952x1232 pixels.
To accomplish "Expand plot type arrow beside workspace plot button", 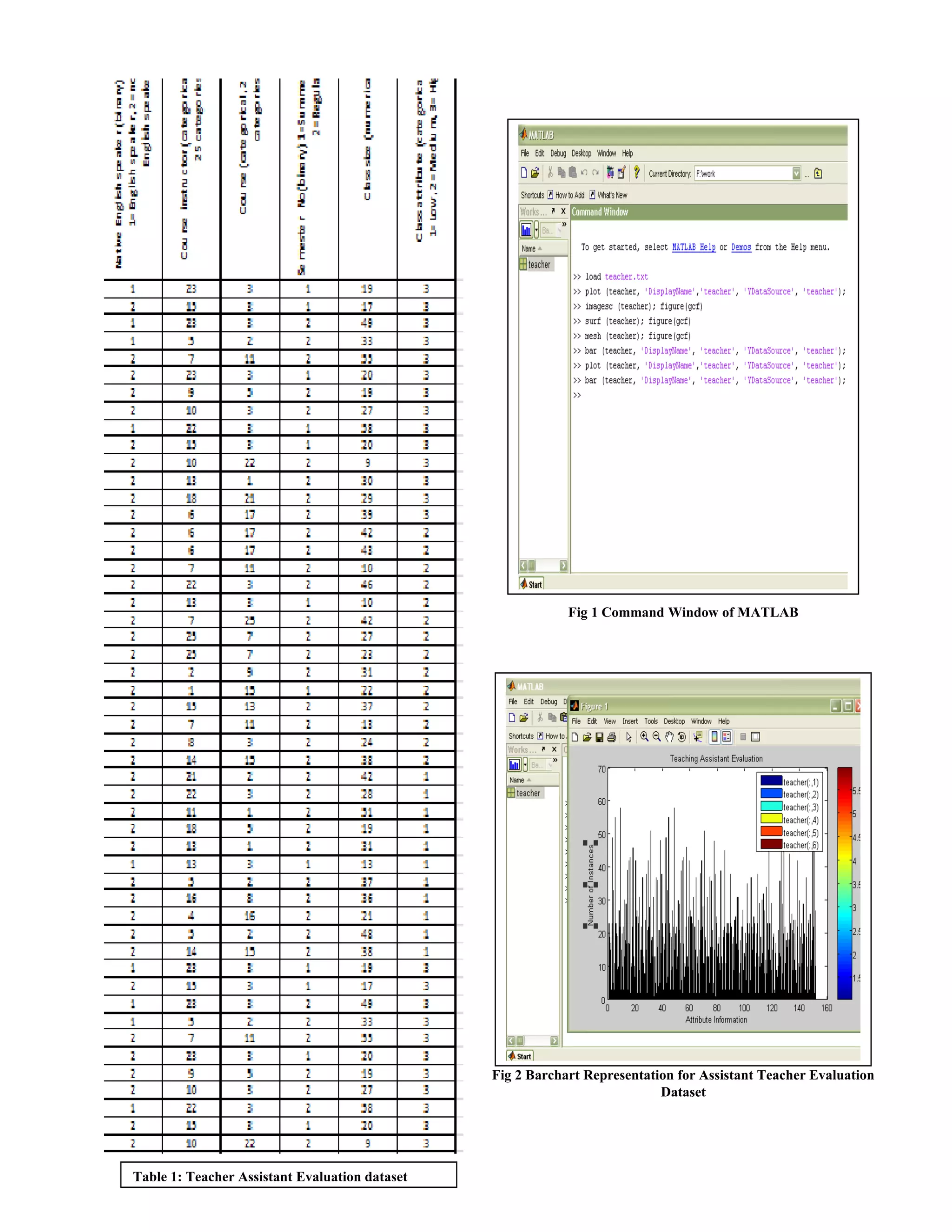I will [536, 230].
